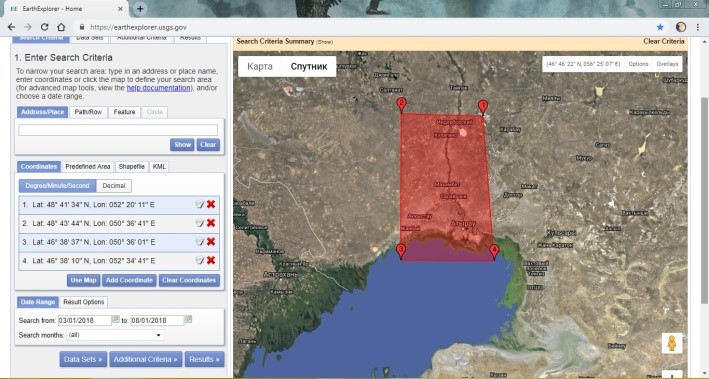Reload the page with the refresh icon

[x=44, y=27]
